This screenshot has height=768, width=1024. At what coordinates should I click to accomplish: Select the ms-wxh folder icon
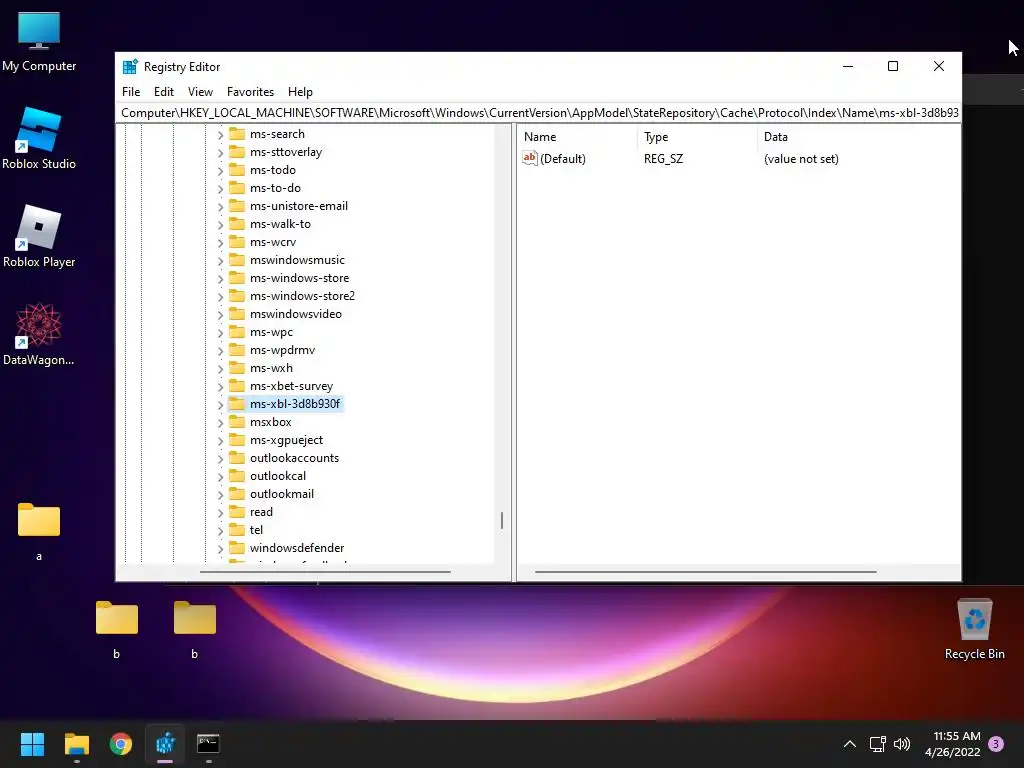236,368
